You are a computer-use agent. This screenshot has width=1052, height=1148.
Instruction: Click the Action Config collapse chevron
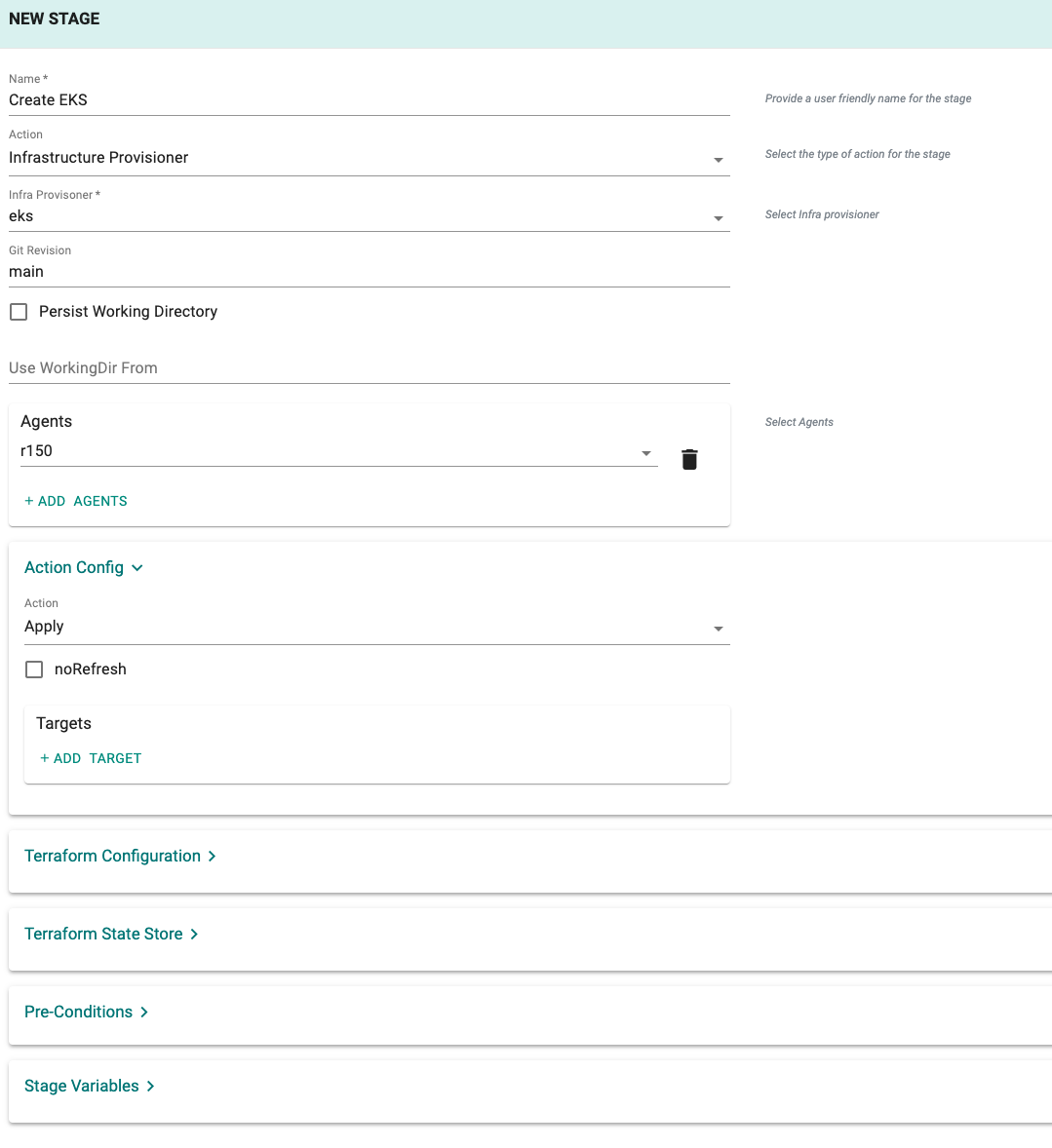click(x=137, y=568)
